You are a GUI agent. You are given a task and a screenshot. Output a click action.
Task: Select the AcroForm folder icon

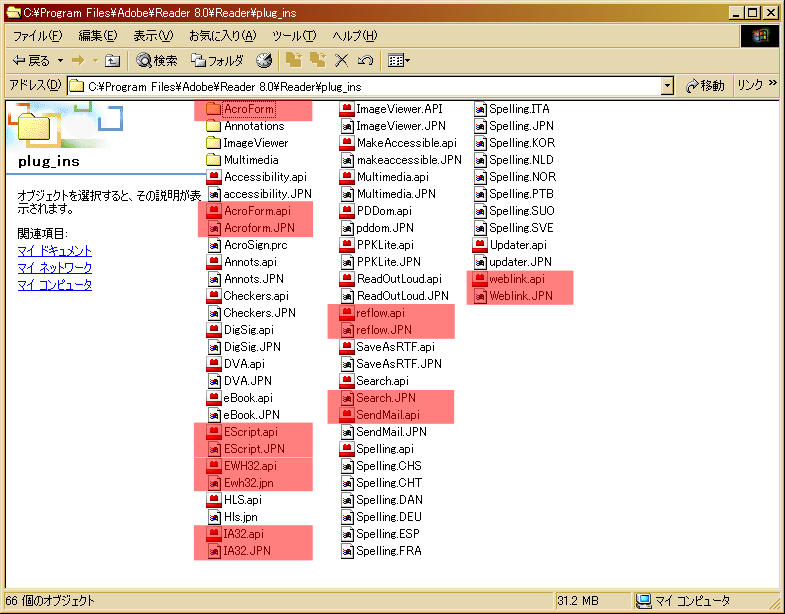click(213, 109)
